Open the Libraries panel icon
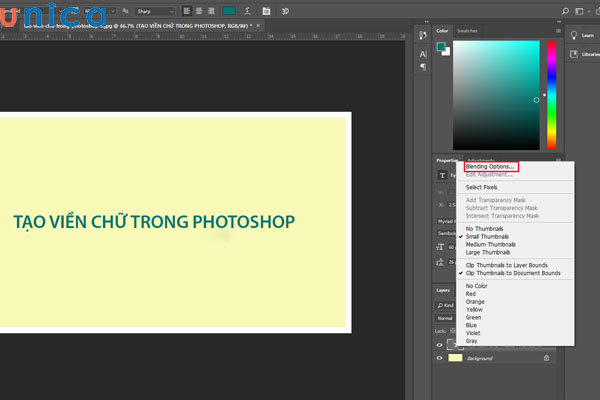600x400 pixels. [x=574, y=54]
